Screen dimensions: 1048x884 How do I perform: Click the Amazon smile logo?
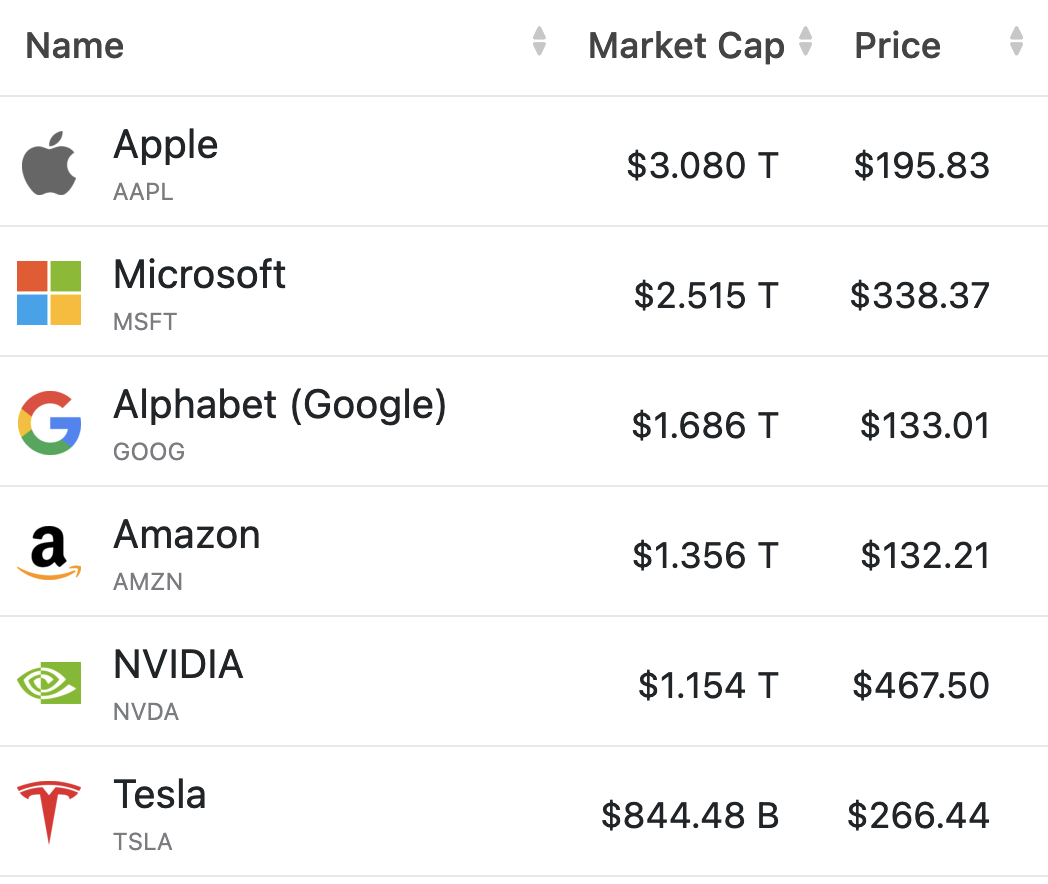pyautogui.click(x=49, y=553)
